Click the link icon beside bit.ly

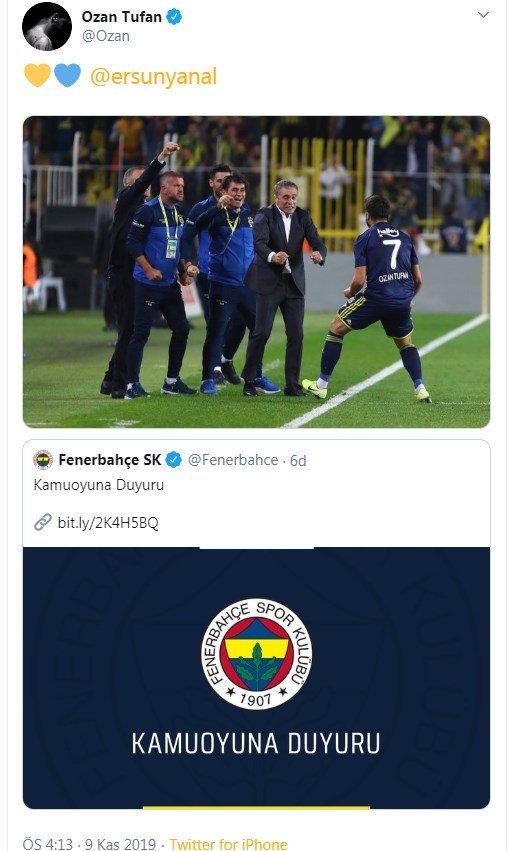(43, 522)
